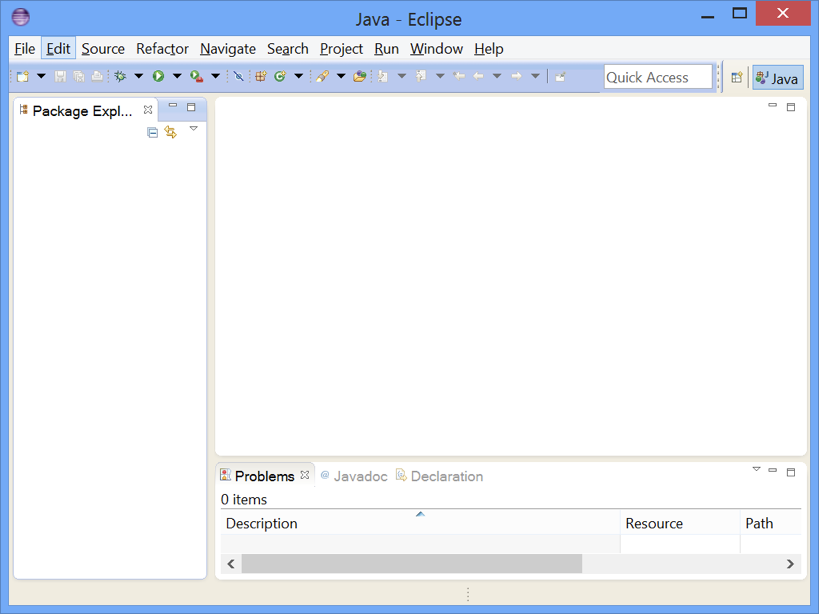Viewport: 819px width, 614px height.
Task: Toggle Skip All Breakpoints icon
Action: click(239, 77)
